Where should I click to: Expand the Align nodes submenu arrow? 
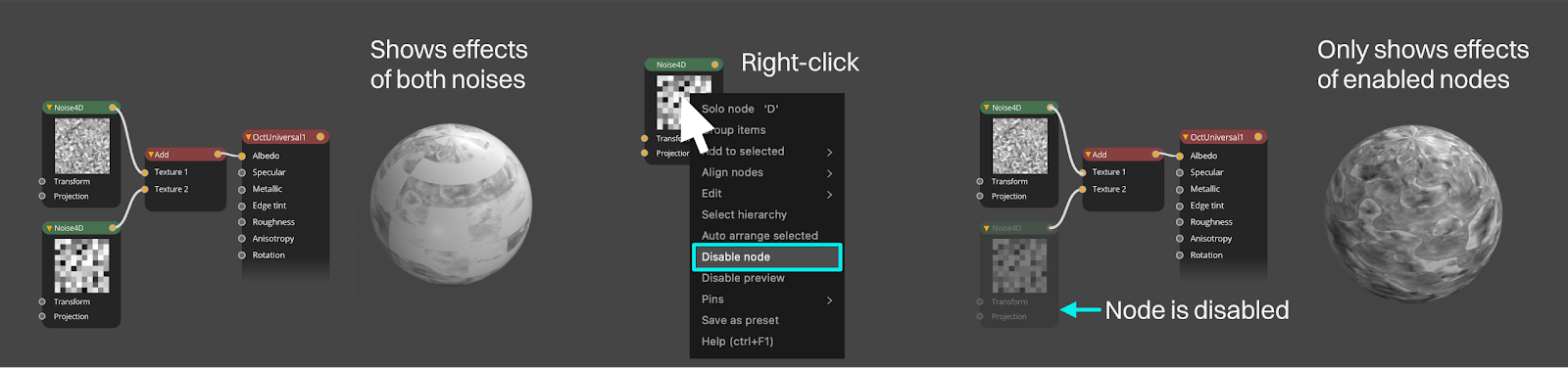coord(829,173)
